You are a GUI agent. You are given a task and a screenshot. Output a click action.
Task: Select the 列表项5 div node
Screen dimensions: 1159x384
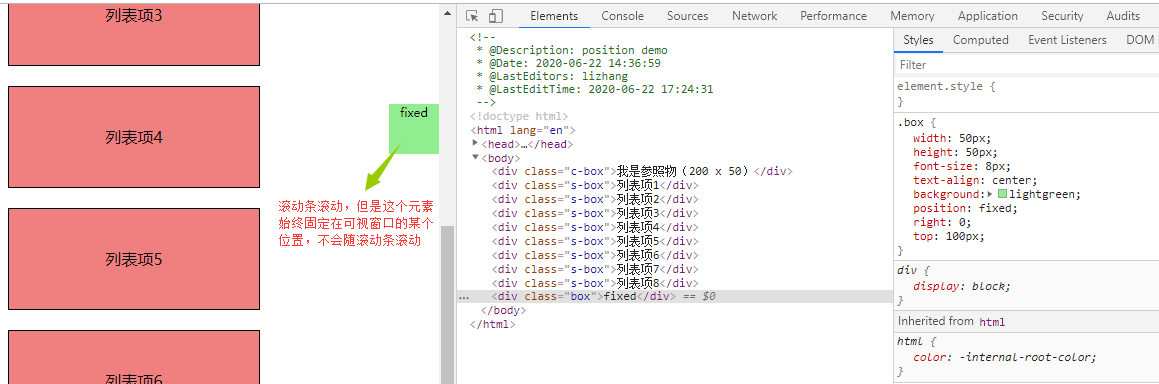coord(594,241)
